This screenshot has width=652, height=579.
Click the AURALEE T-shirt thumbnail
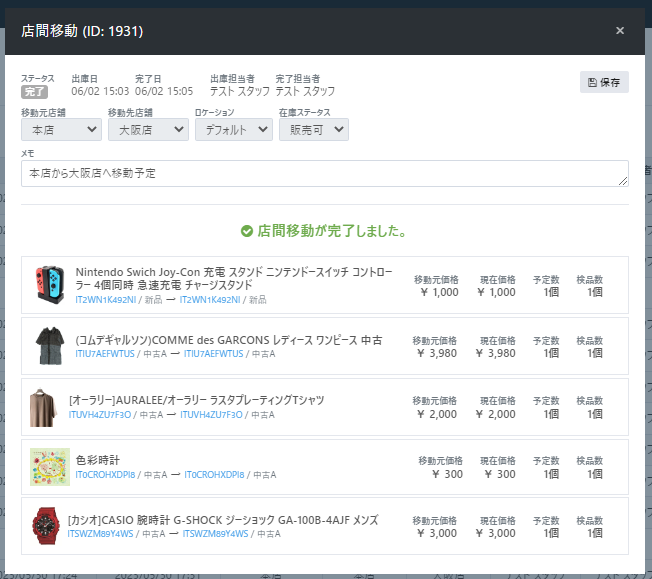tap(43, 407)
